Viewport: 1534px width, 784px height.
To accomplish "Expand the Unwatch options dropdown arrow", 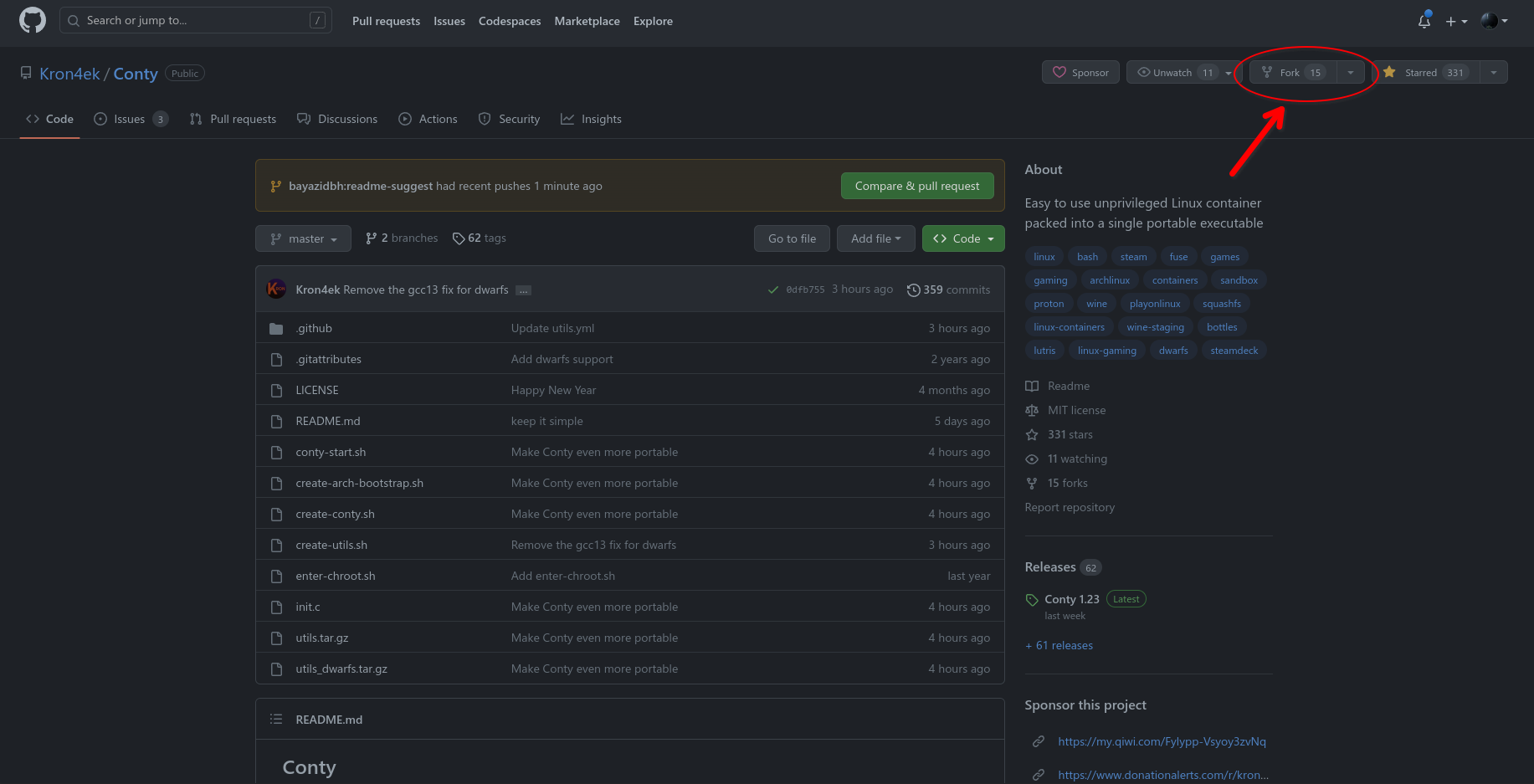I will pos(1229,72).
